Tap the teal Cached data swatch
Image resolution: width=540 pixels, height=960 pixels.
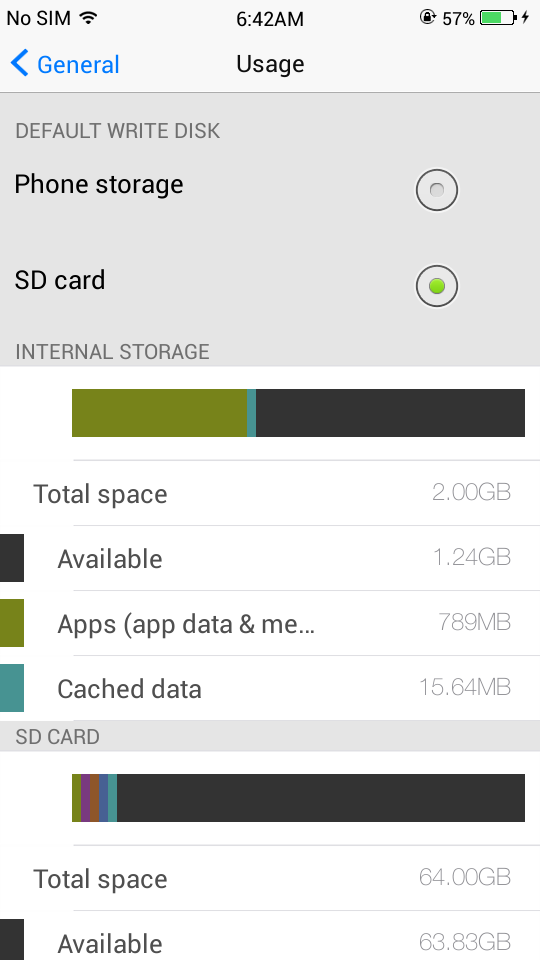tap(12, 688)
